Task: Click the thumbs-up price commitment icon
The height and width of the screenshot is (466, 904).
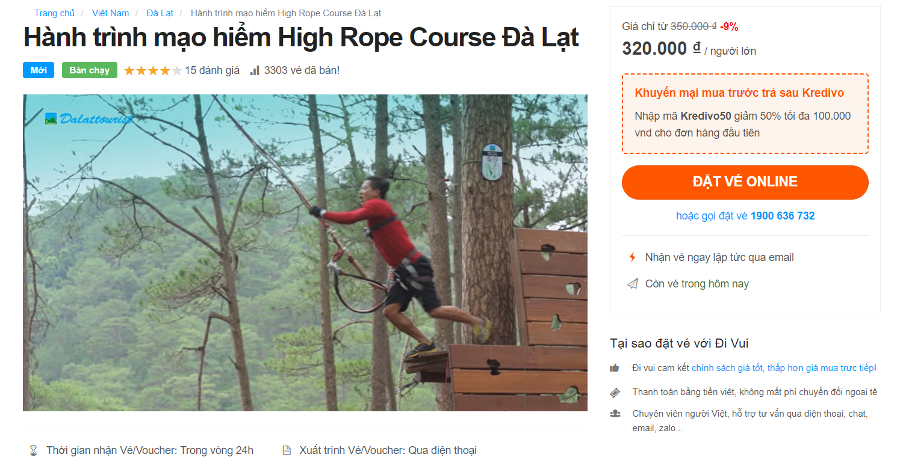Action: click(615, 368)
